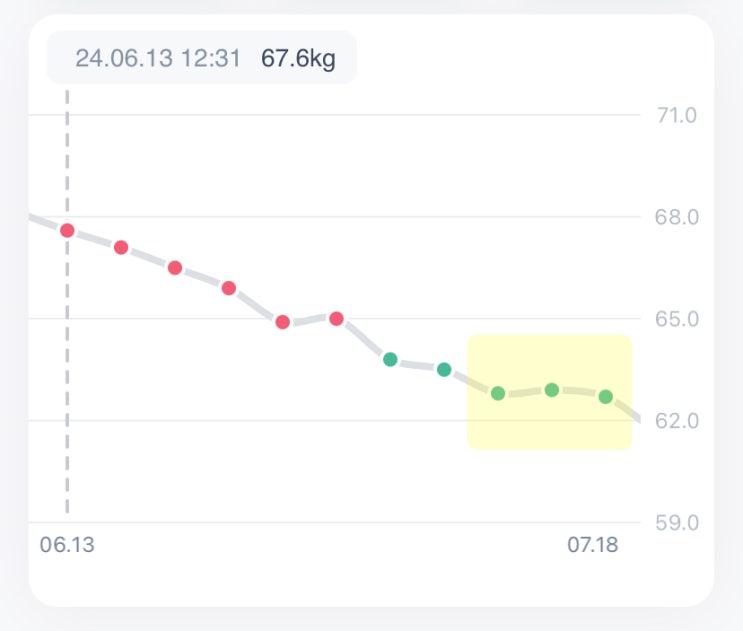This screenshot has width=743, height=631.
Task: Select last light green point in yellow highlight
Action: pyautogui.click(x=606, y=397)
